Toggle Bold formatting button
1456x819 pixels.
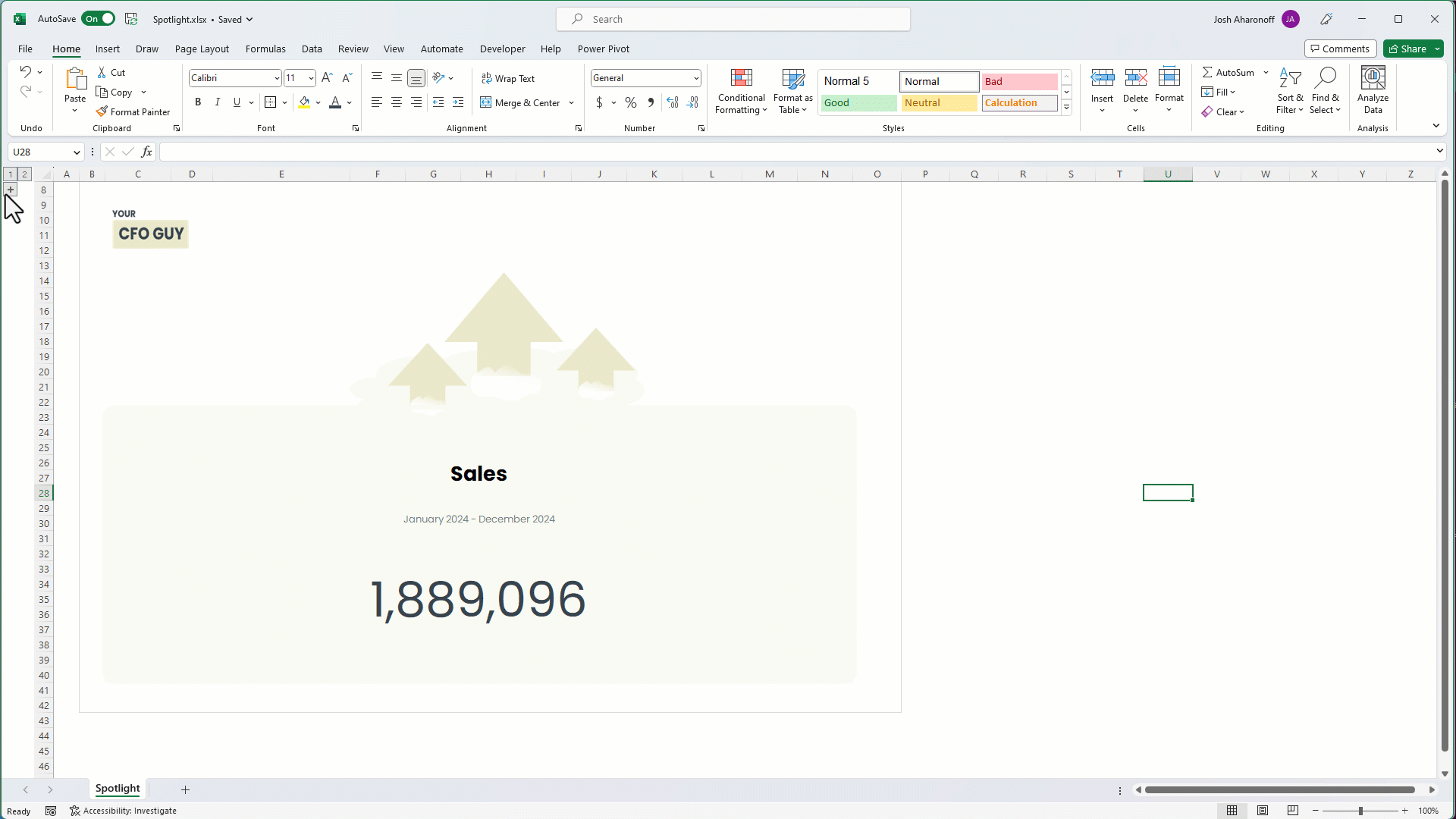pos(198,103)
